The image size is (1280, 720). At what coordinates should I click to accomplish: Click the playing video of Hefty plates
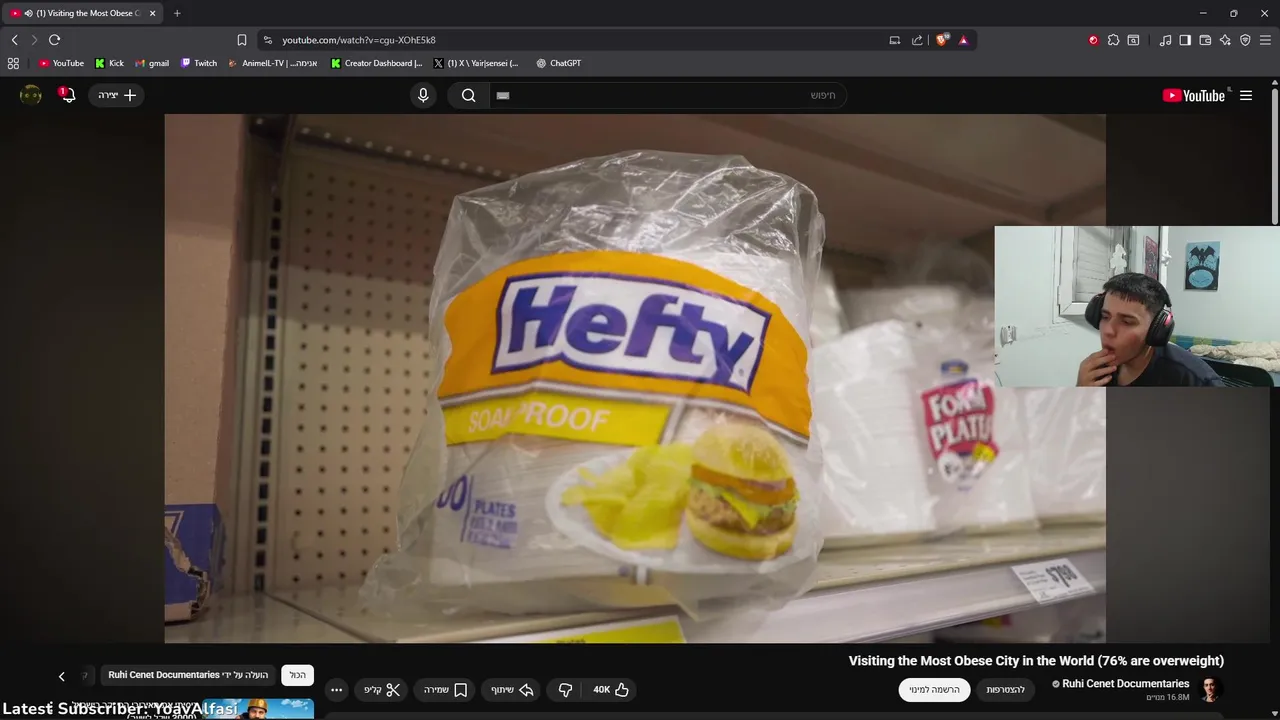[x=635, y=378]
